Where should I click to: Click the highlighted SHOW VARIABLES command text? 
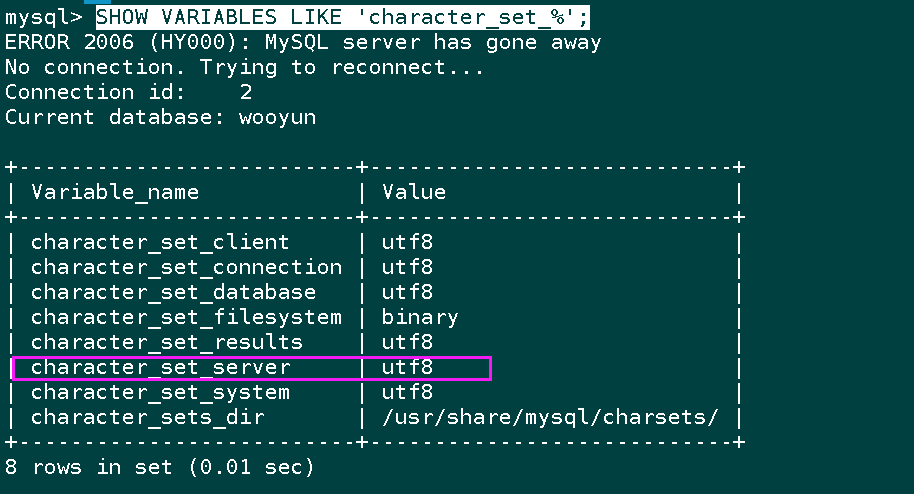(343, 17)
